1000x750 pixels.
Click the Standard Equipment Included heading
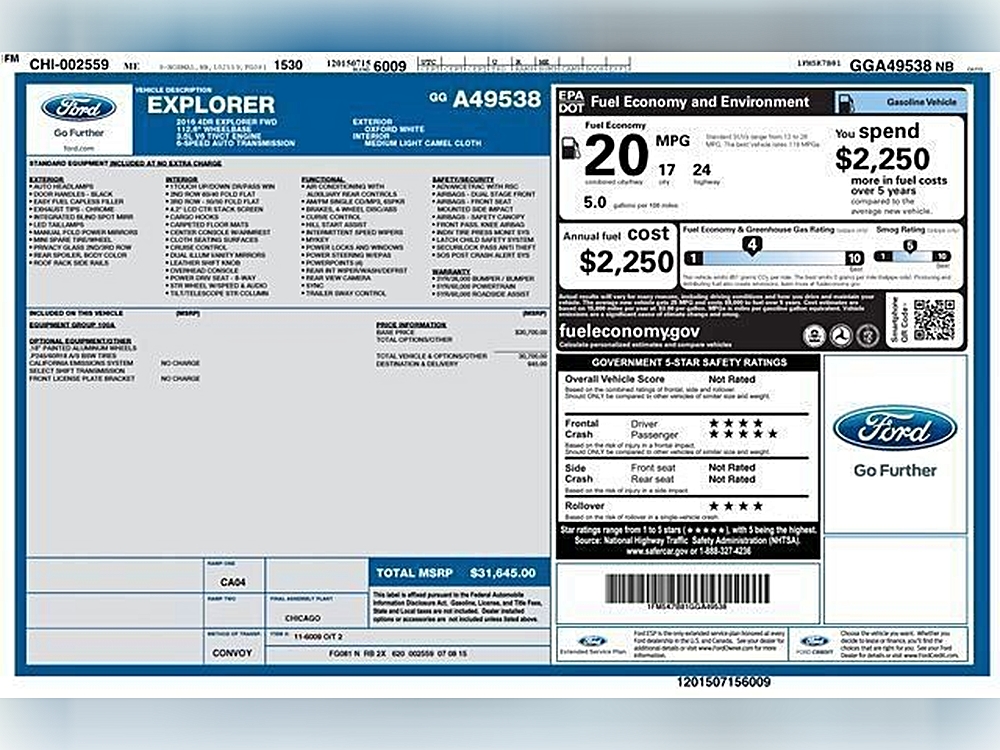click(x=126, y=164)
